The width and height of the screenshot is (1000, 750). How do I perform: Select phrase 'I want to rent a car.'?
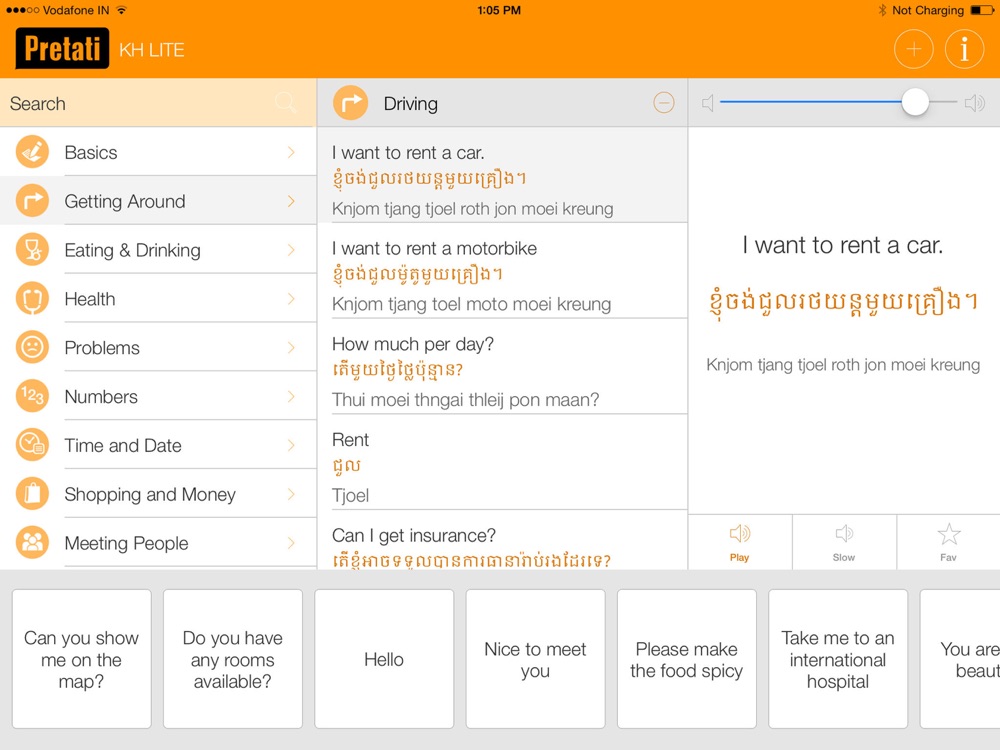(x=503, y=175)
